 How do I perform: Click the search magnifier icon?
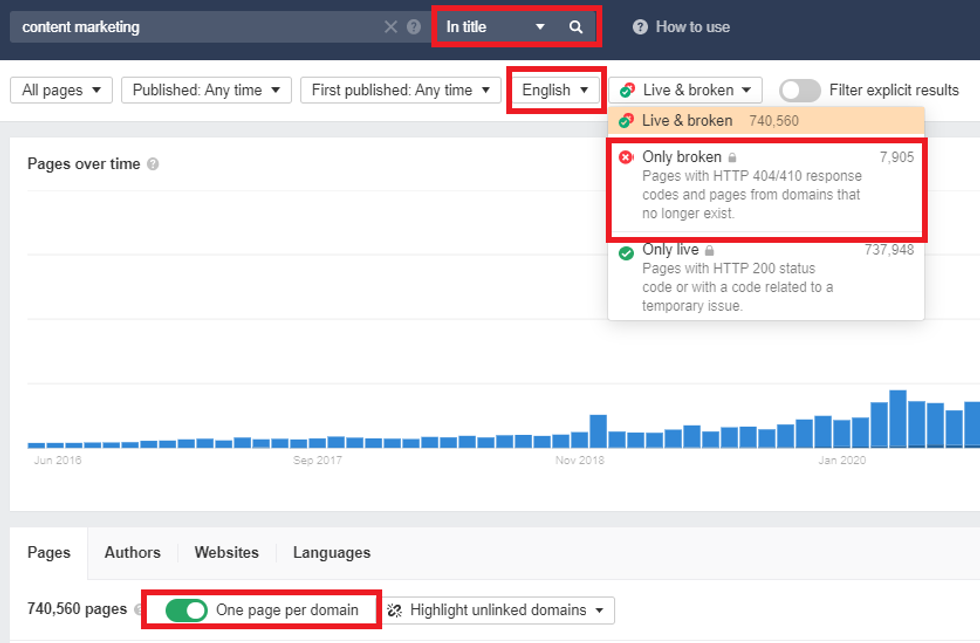tap(577, 26)
